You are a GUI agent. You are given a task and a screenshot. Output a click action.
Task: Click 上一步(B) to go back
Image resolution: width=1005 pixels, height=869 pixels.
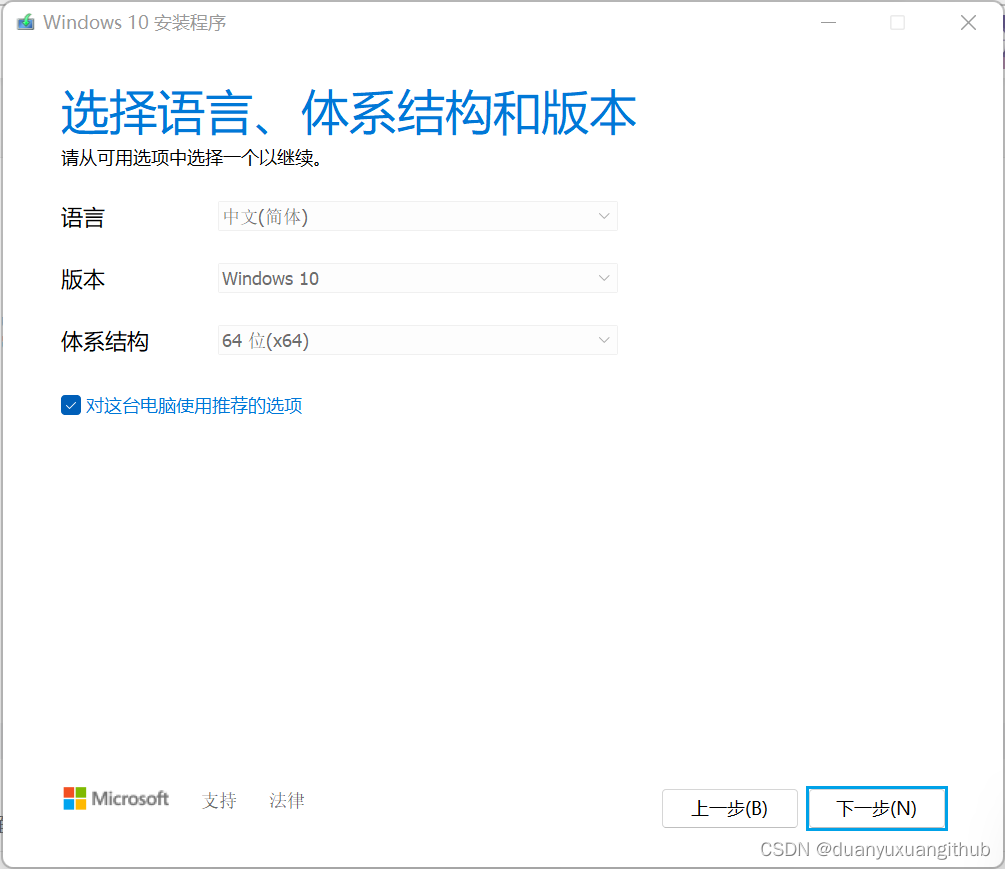click(729, 808)
